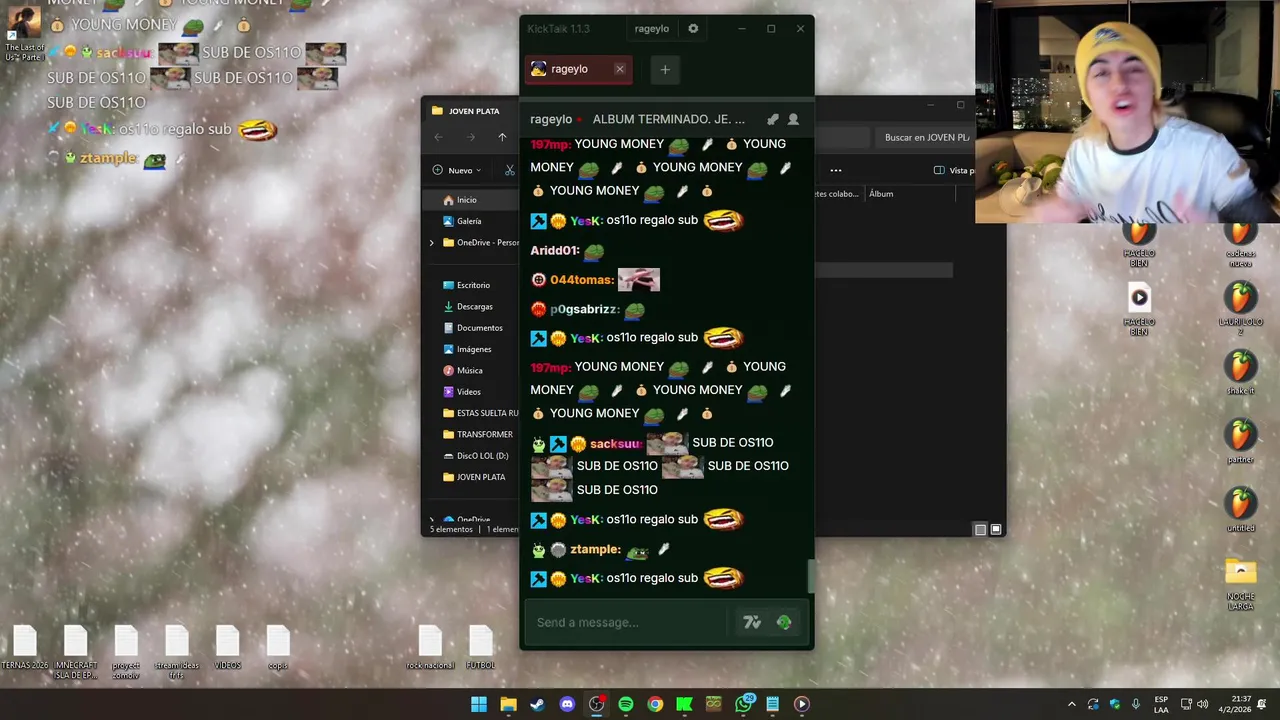Click the pin icon in chat header
This screenshot has width=1280, height=720.
772,119
